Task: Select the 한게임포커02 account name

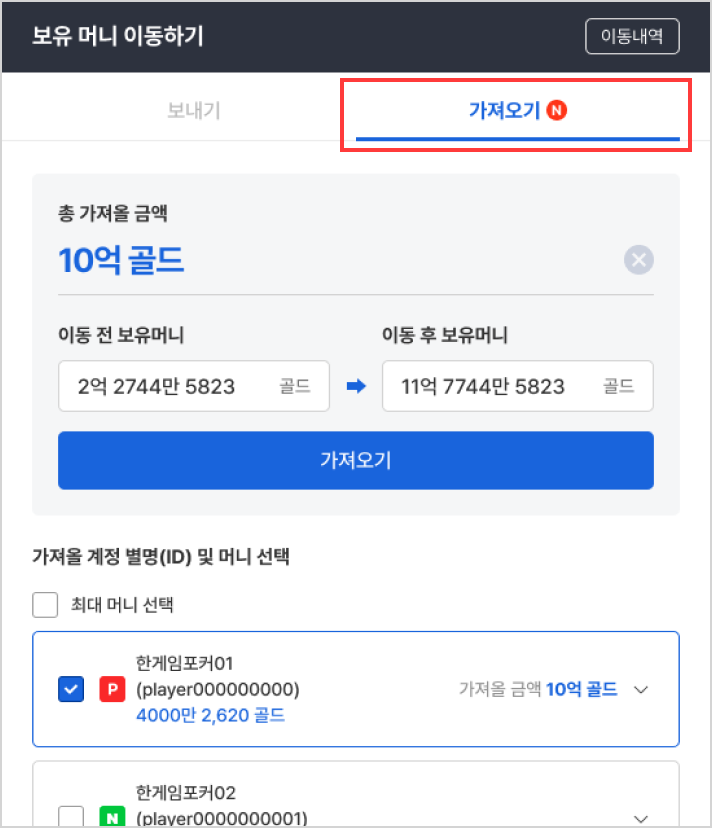Action: tap(186, 793)
